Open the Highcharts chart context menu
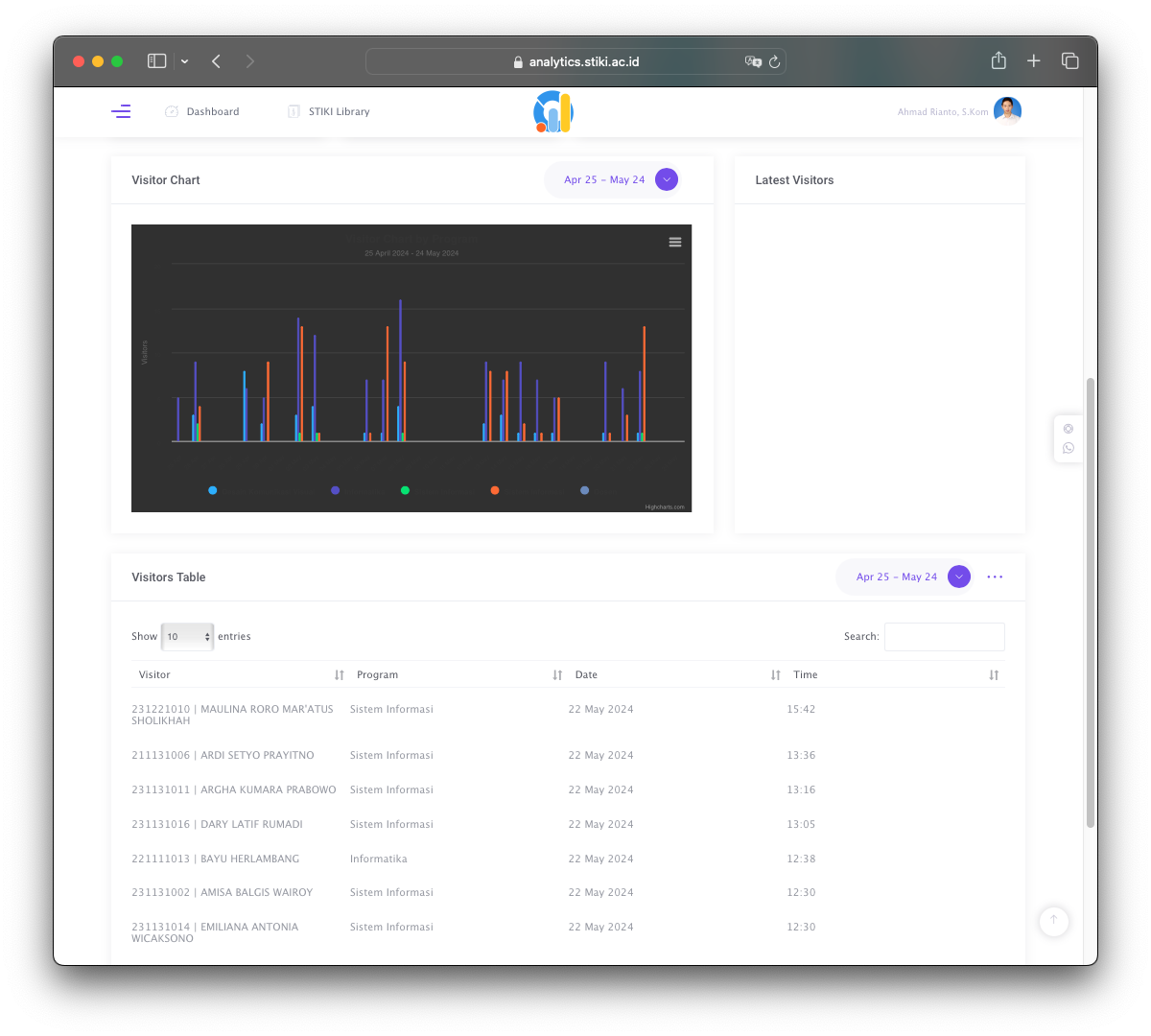1151x1036 pixels. click(675, 243)
